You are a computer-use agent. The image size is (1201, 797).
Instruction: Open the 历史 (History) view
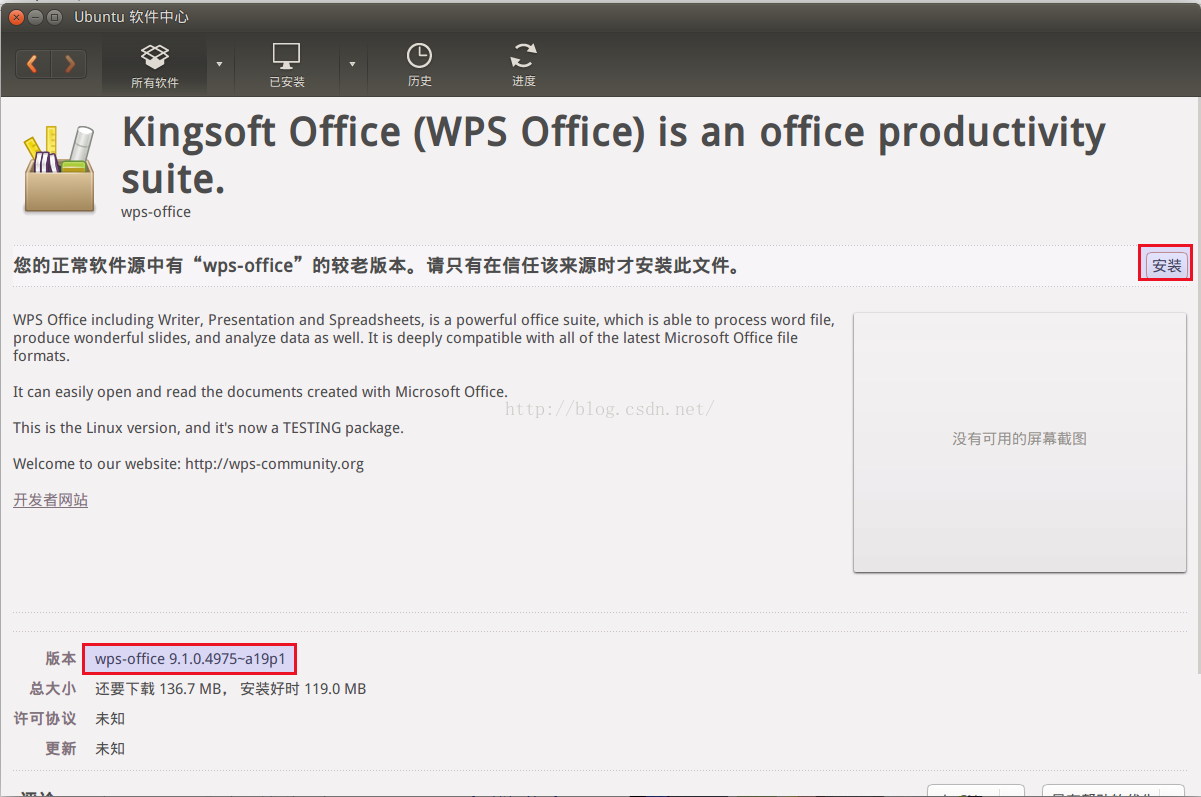(x=419, y=65)
